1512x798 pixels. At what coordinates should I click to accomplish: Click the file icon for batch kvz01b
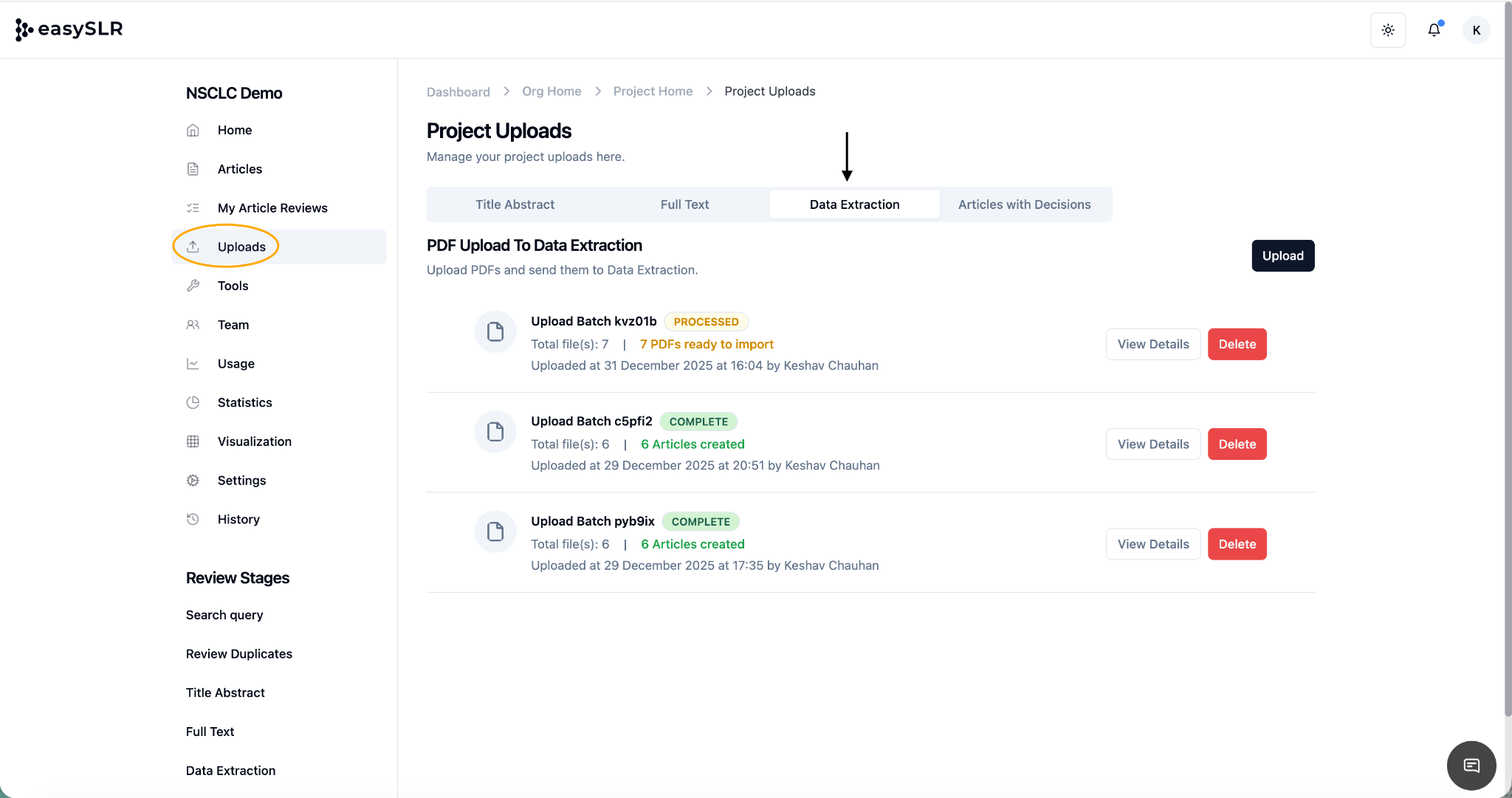click(495, 332)
